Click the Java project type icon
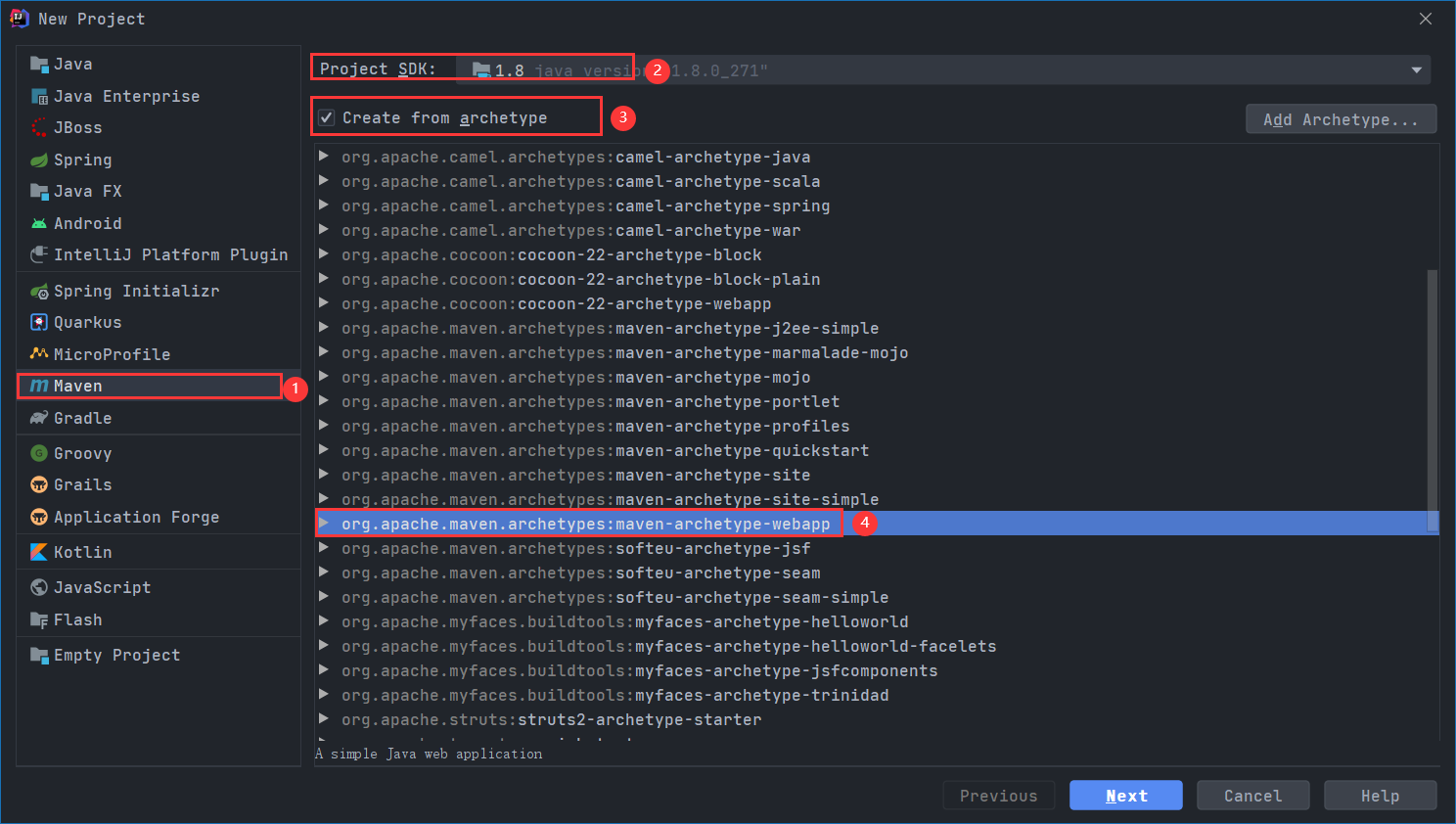This screenshot has height=824, width=1456. point(39,64)
